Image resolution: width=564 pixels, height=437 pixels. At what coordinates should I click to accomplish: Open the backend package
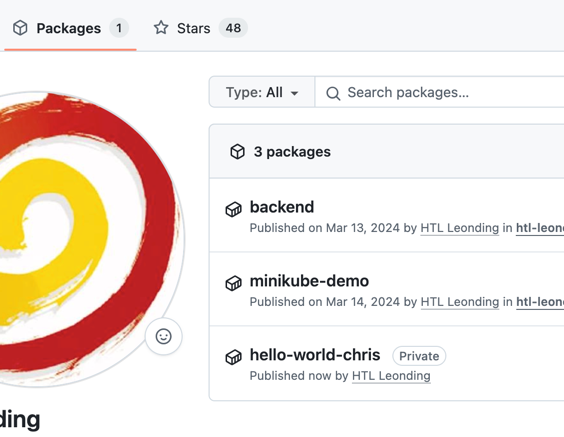[282, 207]
